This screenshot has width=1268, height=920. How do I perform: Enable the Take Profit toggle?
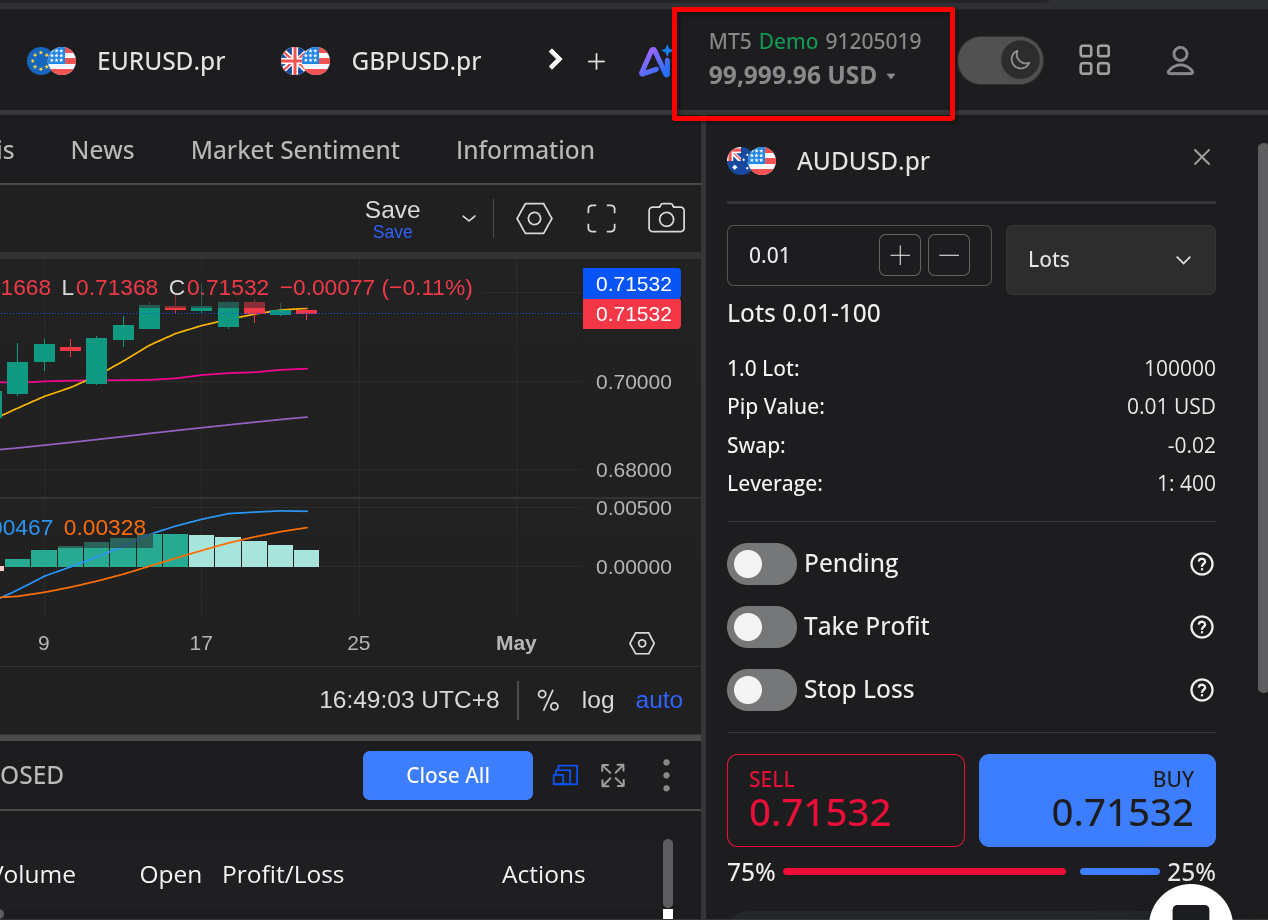click(x=762, y=627)
